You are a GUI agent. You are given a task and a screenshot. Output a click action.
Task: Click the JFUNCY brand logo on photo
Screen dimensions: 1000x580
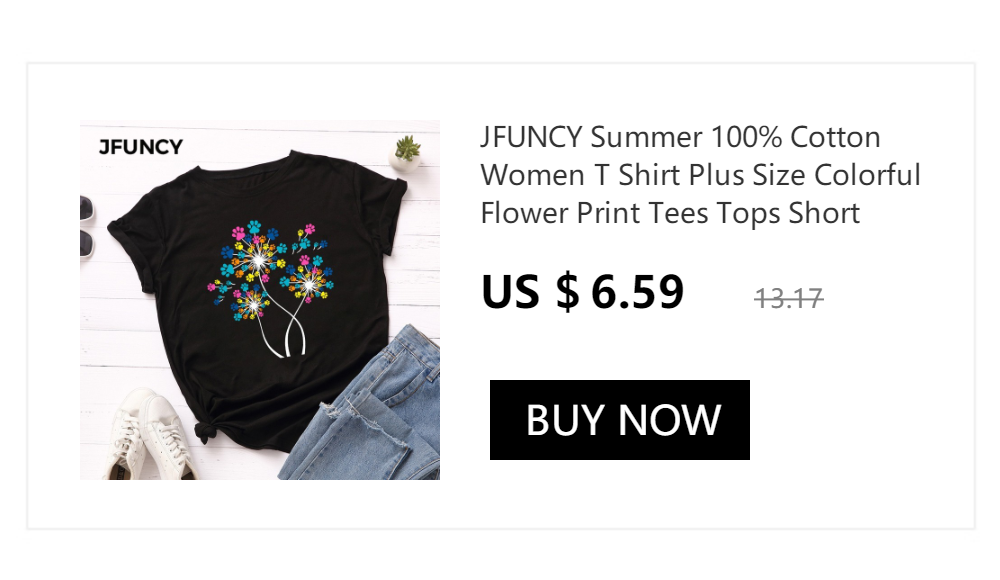pos(140,147)
